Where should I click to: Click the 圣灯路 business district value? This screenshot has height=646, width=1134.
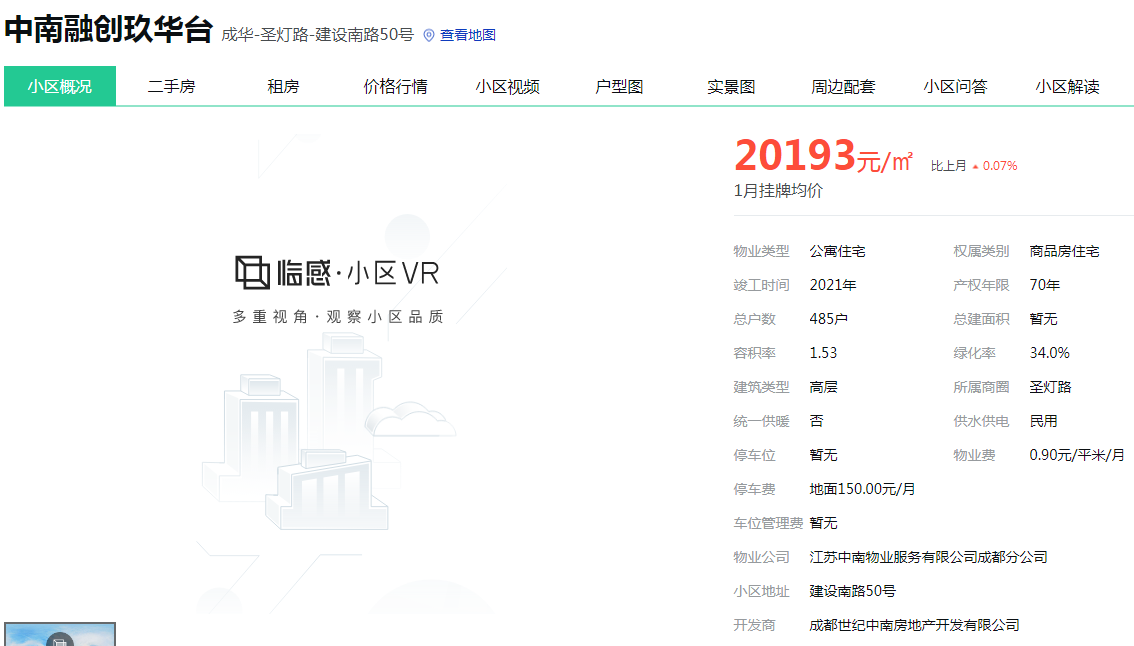1051,387
